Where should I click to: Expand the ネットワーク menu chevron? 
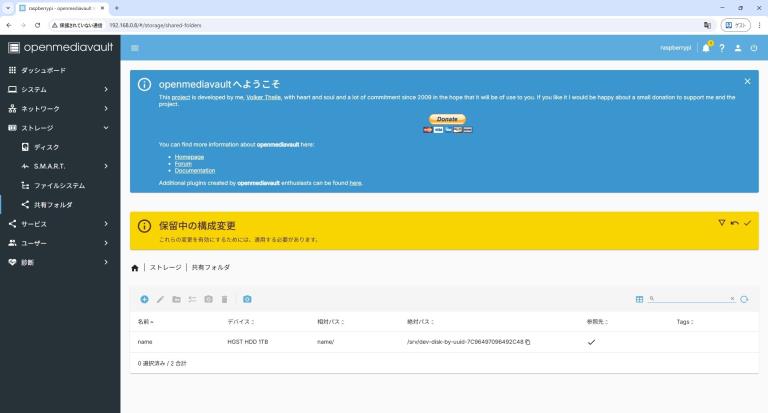106,108
